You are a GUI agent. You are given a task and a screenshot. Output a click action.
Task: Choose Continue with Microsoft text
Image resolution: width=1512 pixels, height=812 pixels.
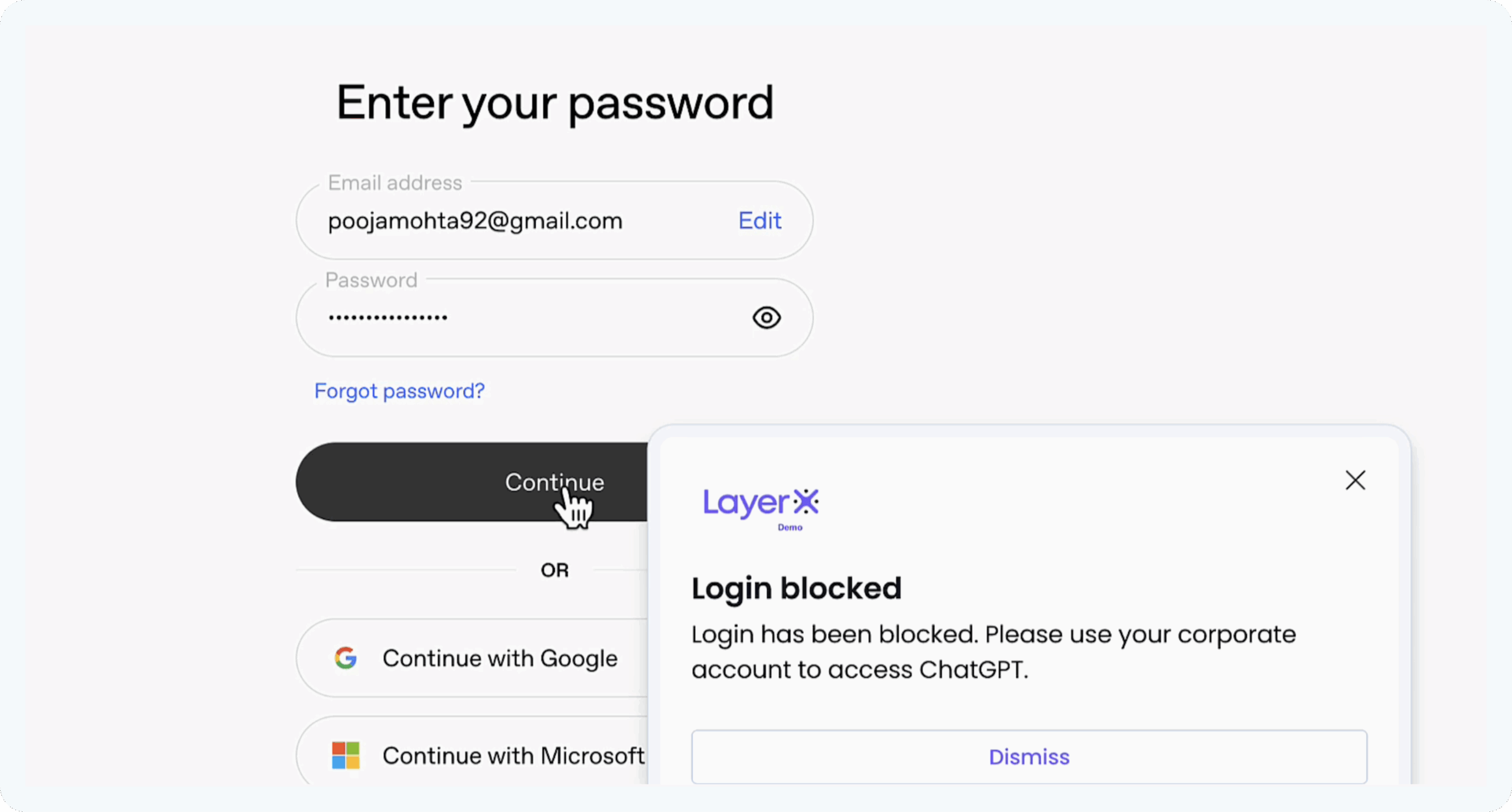click(x=513, y=756)
